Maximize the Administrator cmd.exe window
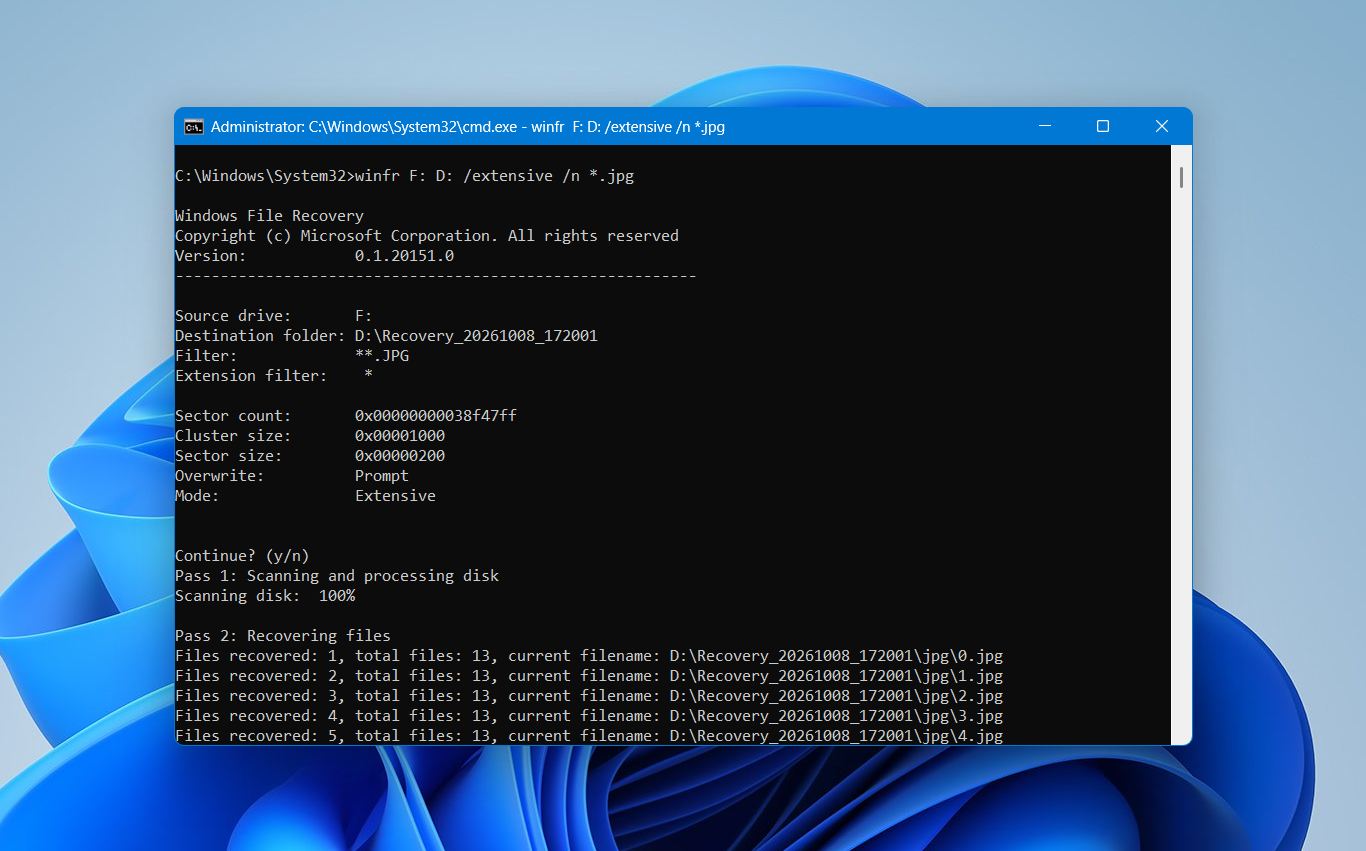Screen dimensions: 1366x851 click(x=1103, y=127)
